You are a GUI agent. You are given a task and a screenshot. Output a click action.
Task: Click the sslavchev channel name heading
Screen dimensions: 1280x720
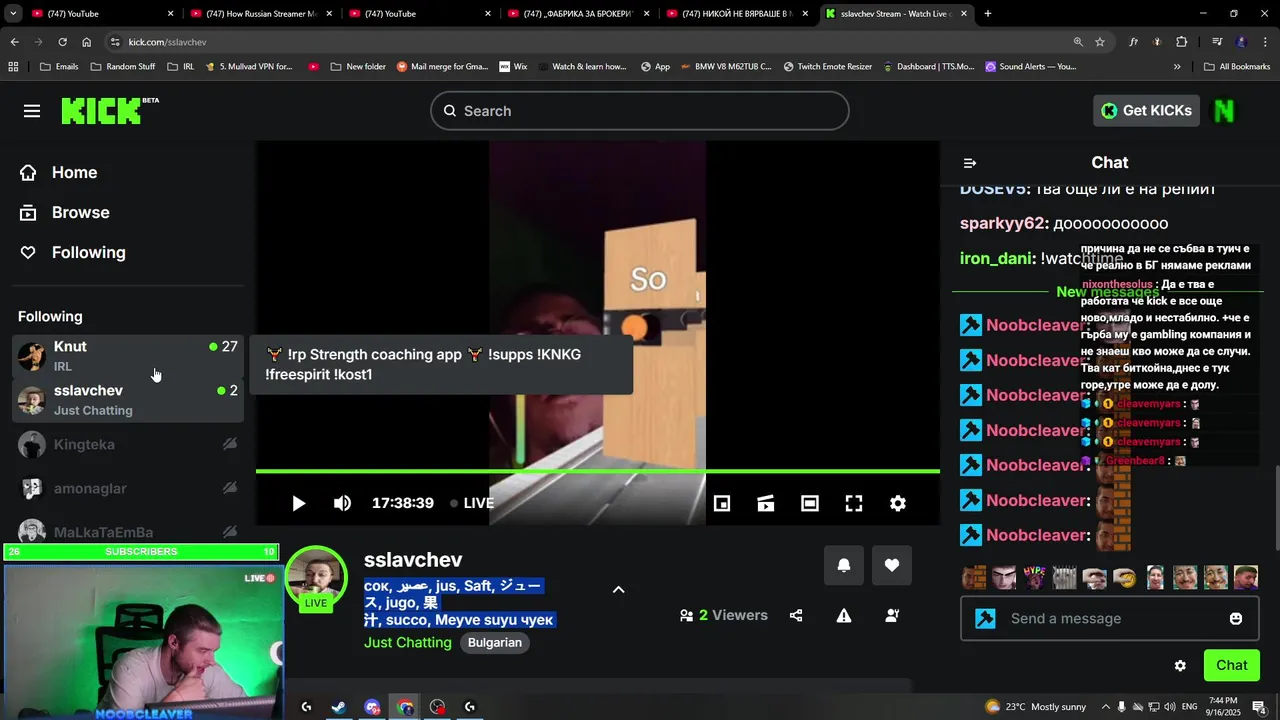(413, 560)
